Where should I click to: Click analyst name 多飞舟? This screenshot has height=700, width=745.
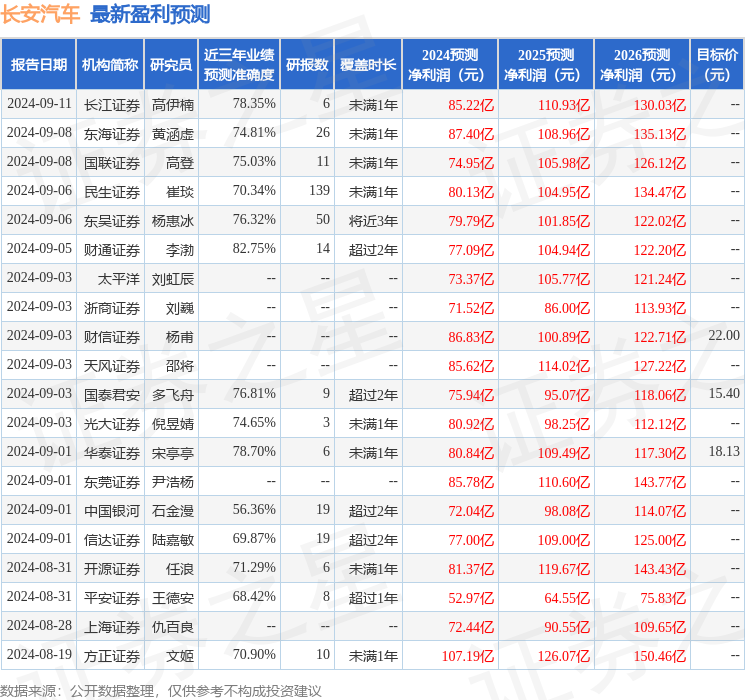(173, 394)
